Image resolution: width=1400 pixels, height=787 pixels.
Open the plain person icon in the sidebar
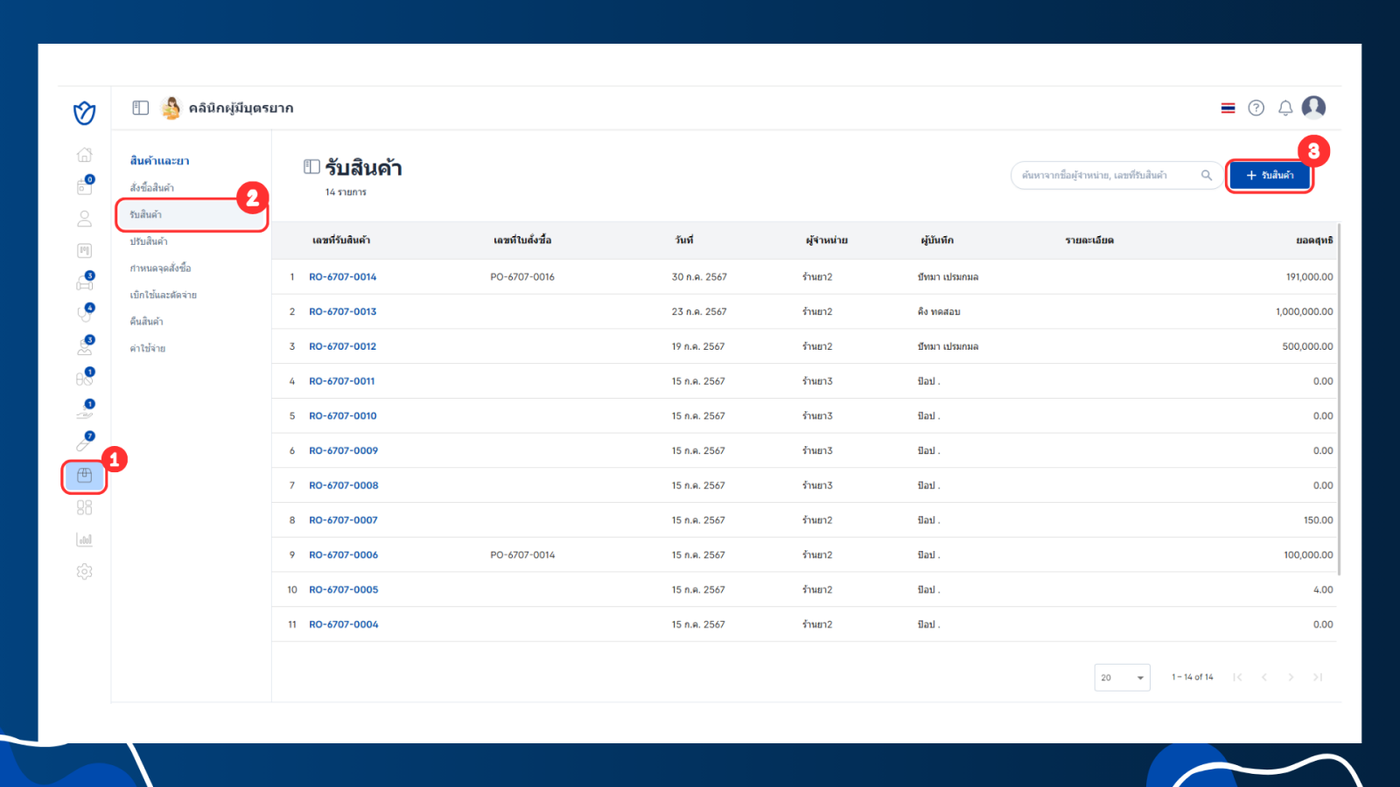84,219
